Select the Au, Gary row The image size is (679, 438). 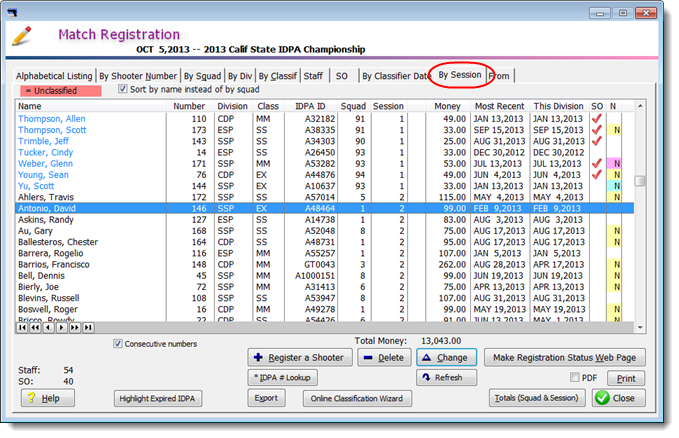325,231
